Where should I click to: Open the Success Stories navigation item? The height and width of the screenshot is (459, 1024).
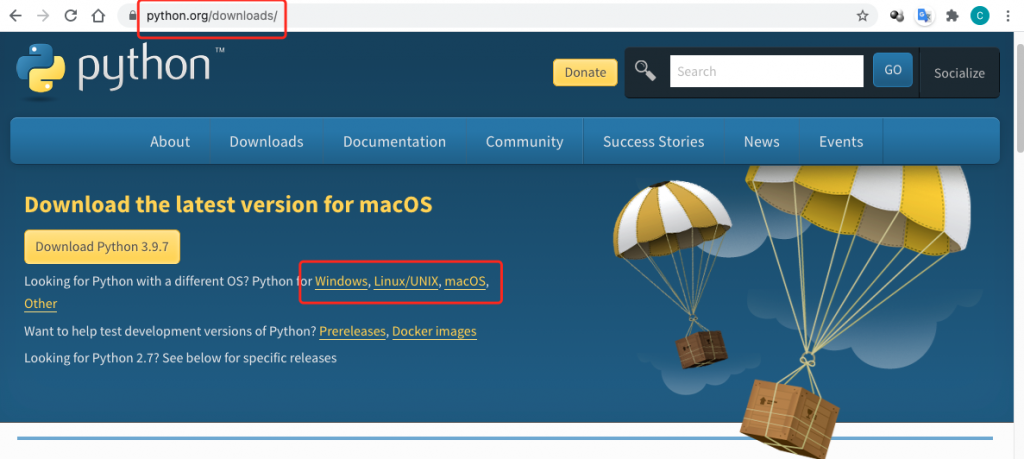(654, 142)
